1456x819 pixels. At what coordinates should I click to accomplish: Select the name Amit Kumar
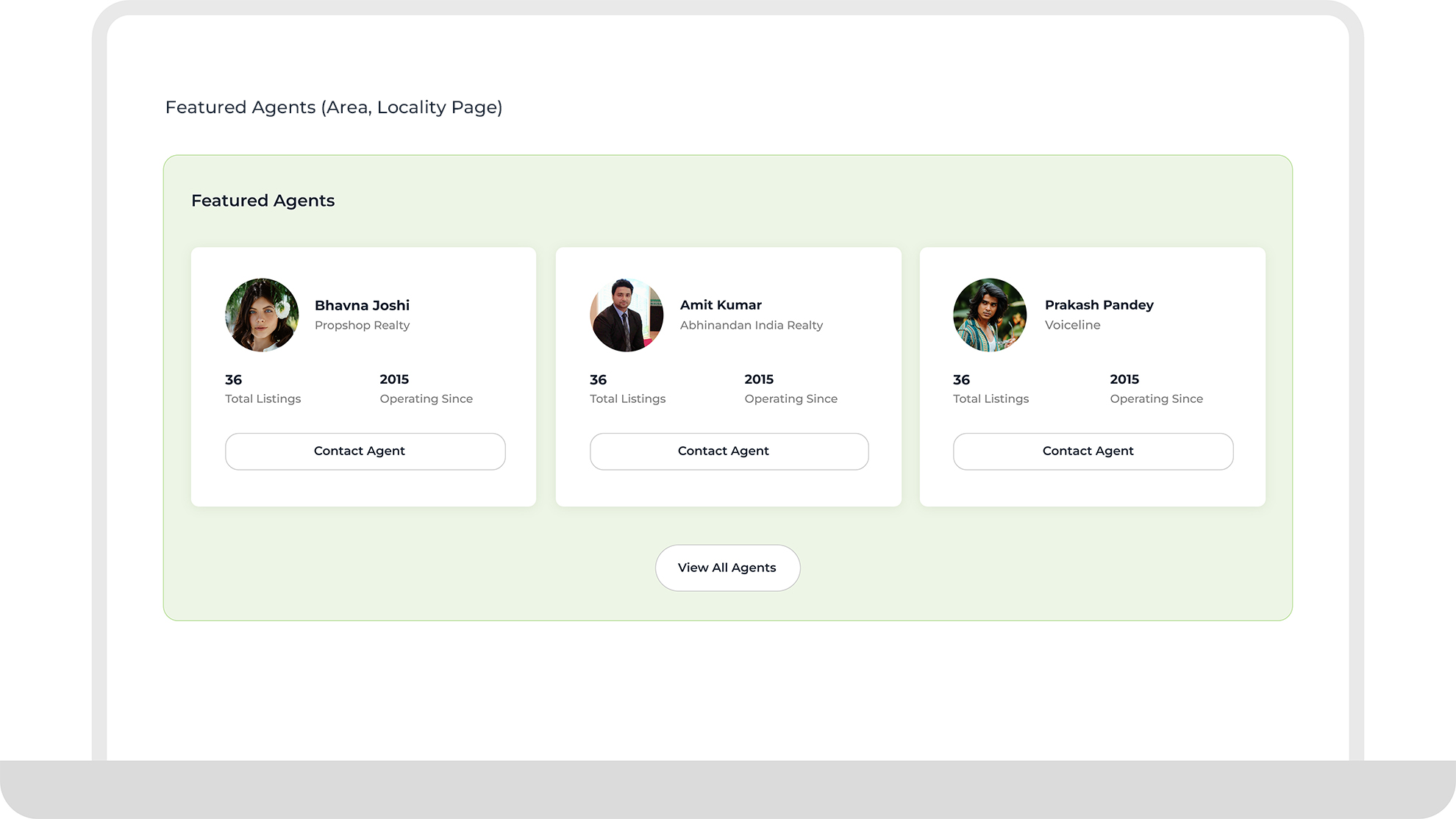(721, 305)
